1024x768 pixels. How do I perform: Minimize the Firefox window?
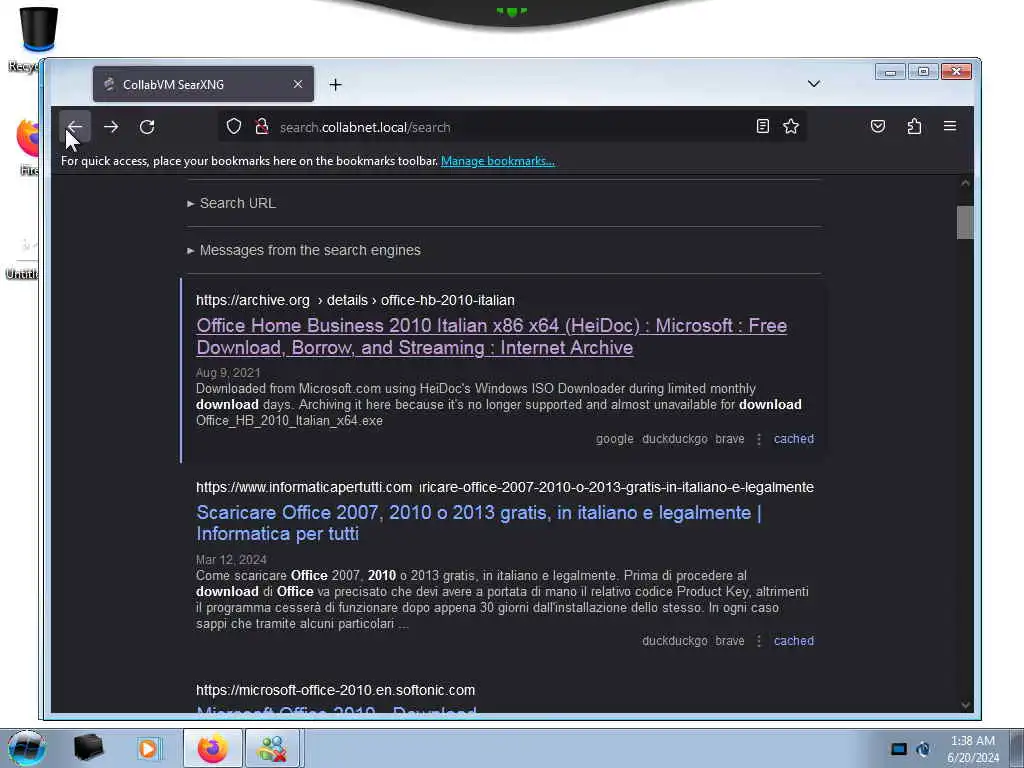point(889,71)
